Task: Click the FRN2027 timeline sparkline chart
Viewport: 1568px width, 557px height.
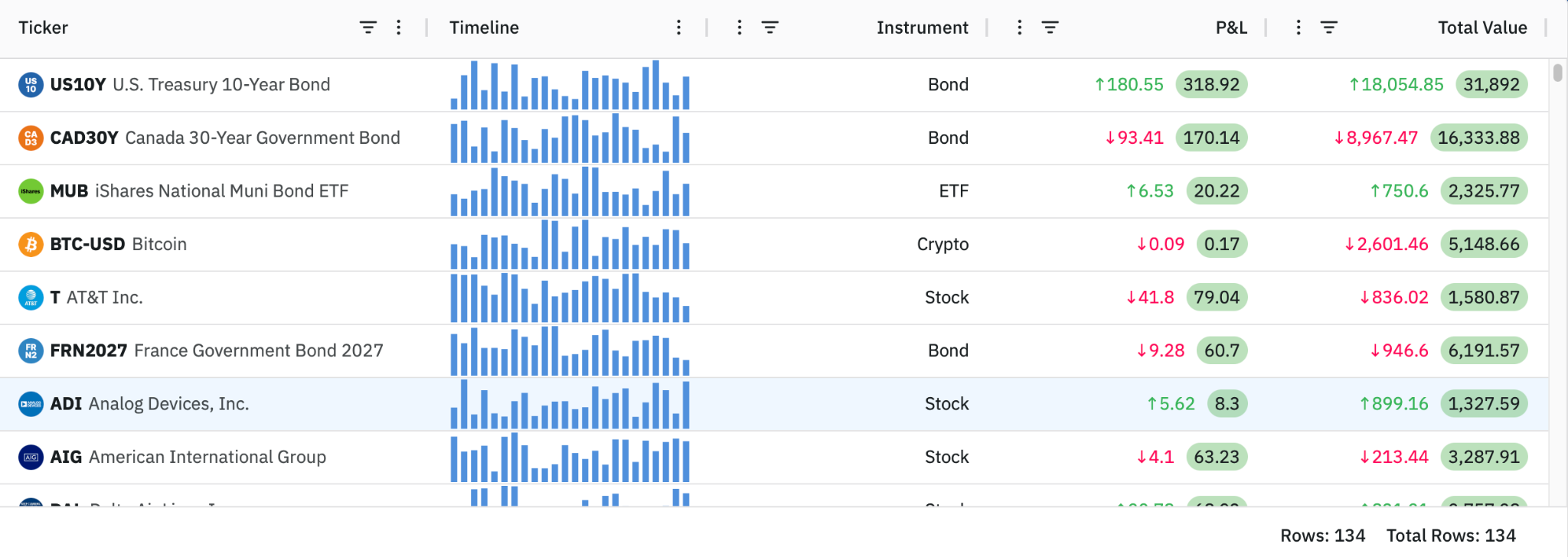Action: pos(570,350)
